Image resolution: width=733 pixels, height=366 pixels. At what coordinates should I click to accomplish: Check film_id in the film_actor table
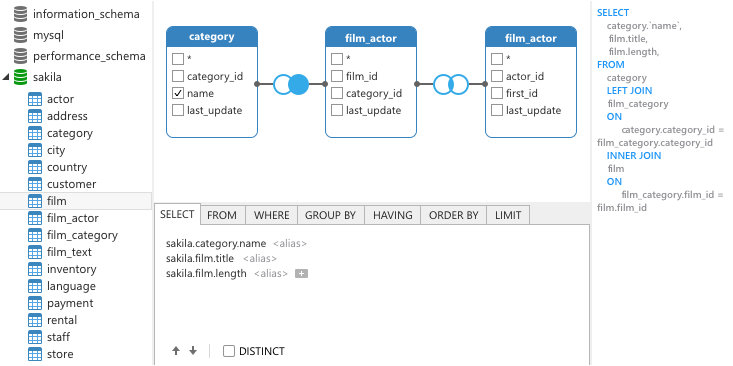click(x=337, y=76)
